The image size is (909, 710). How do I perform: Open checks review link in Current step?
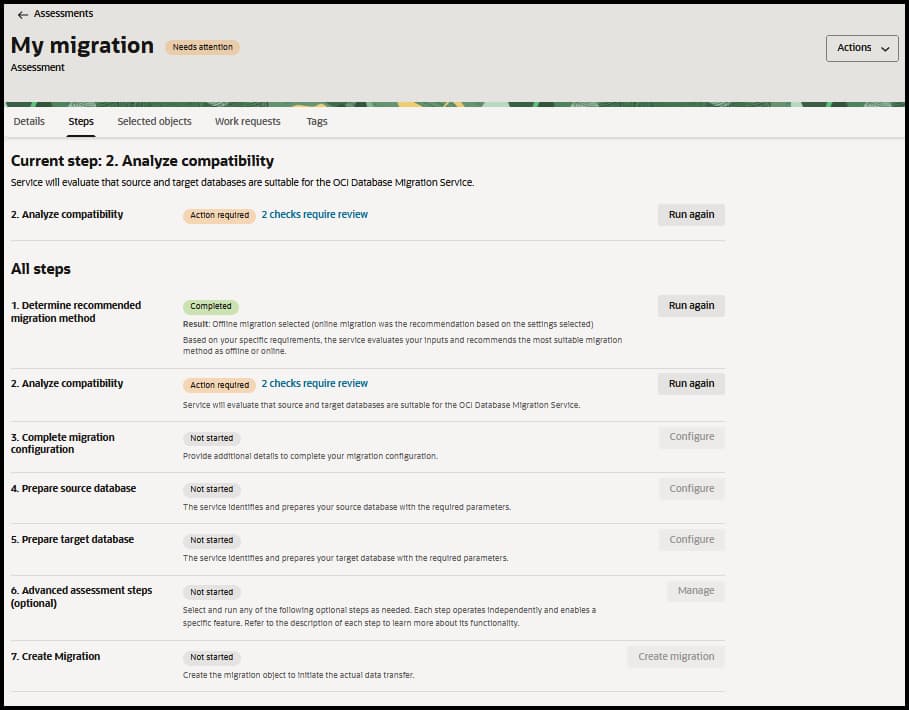coord(314,215)
